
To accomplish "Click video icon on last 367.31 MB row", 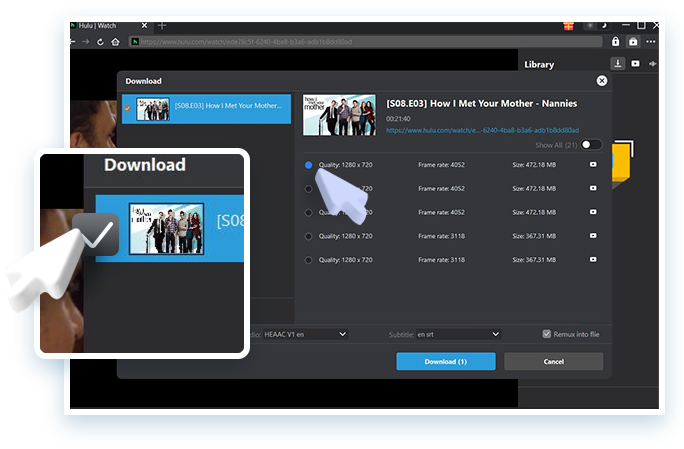I will click(x=593, y=259).
